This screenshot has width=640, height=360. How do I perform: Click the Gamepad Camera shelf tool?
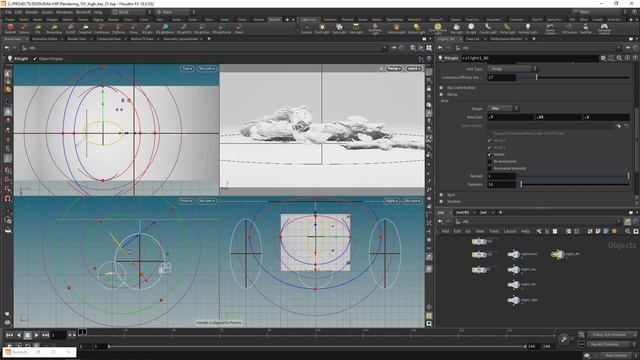coord(604,29)
